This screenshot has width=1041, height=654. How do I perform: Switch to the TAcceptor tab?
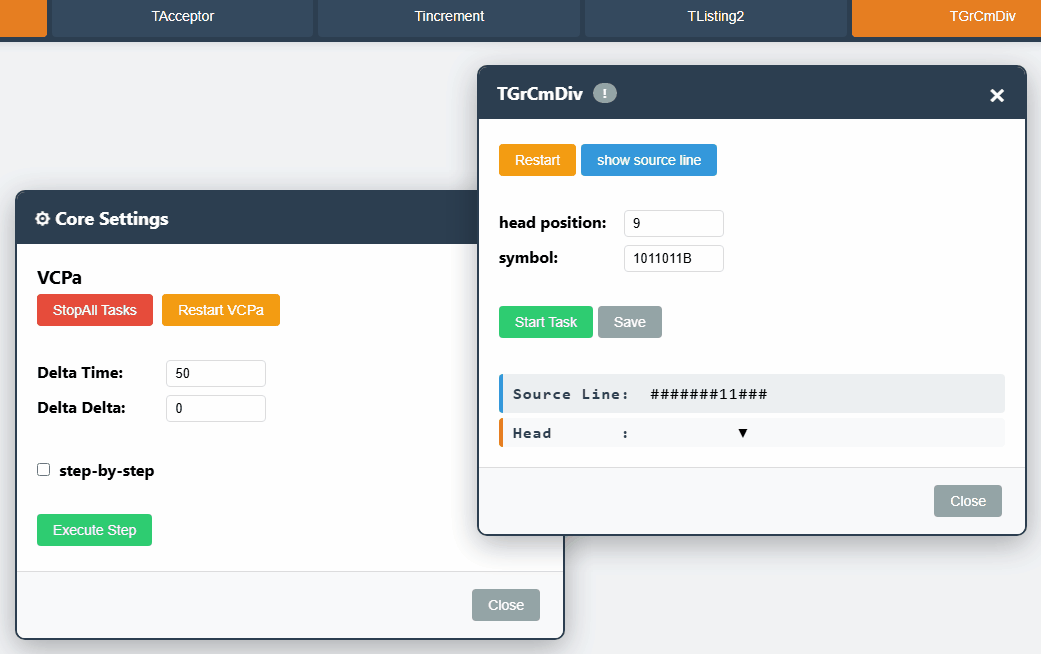183,17
